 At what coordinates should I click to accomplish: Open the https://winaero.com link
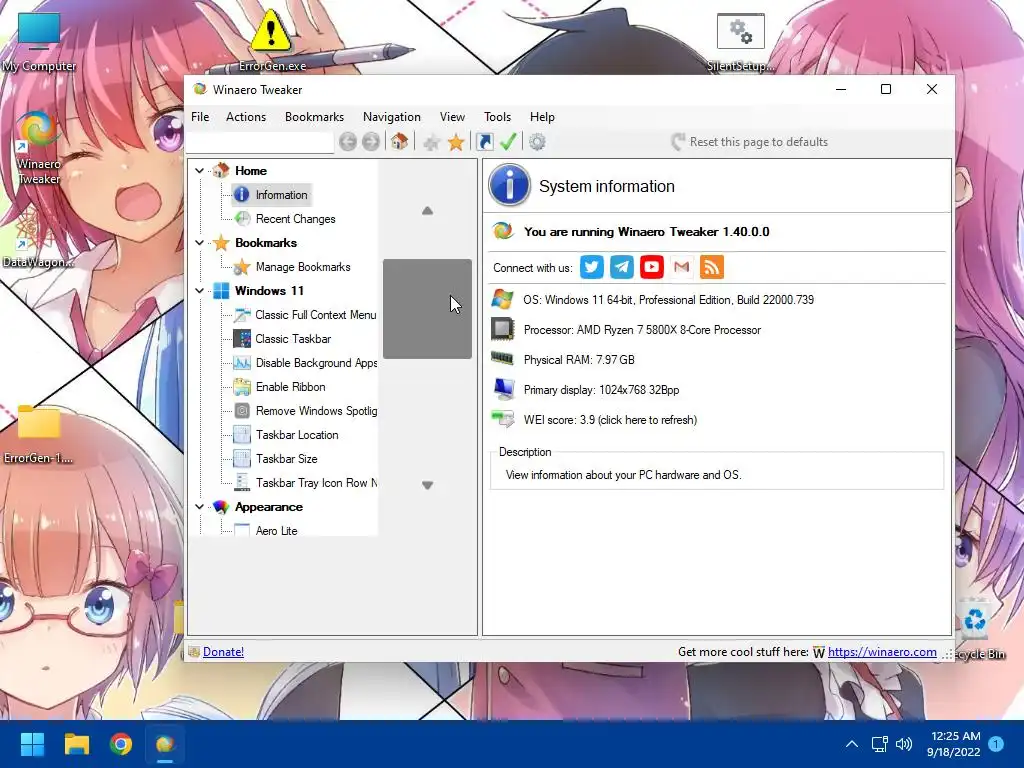coord(882,652)
